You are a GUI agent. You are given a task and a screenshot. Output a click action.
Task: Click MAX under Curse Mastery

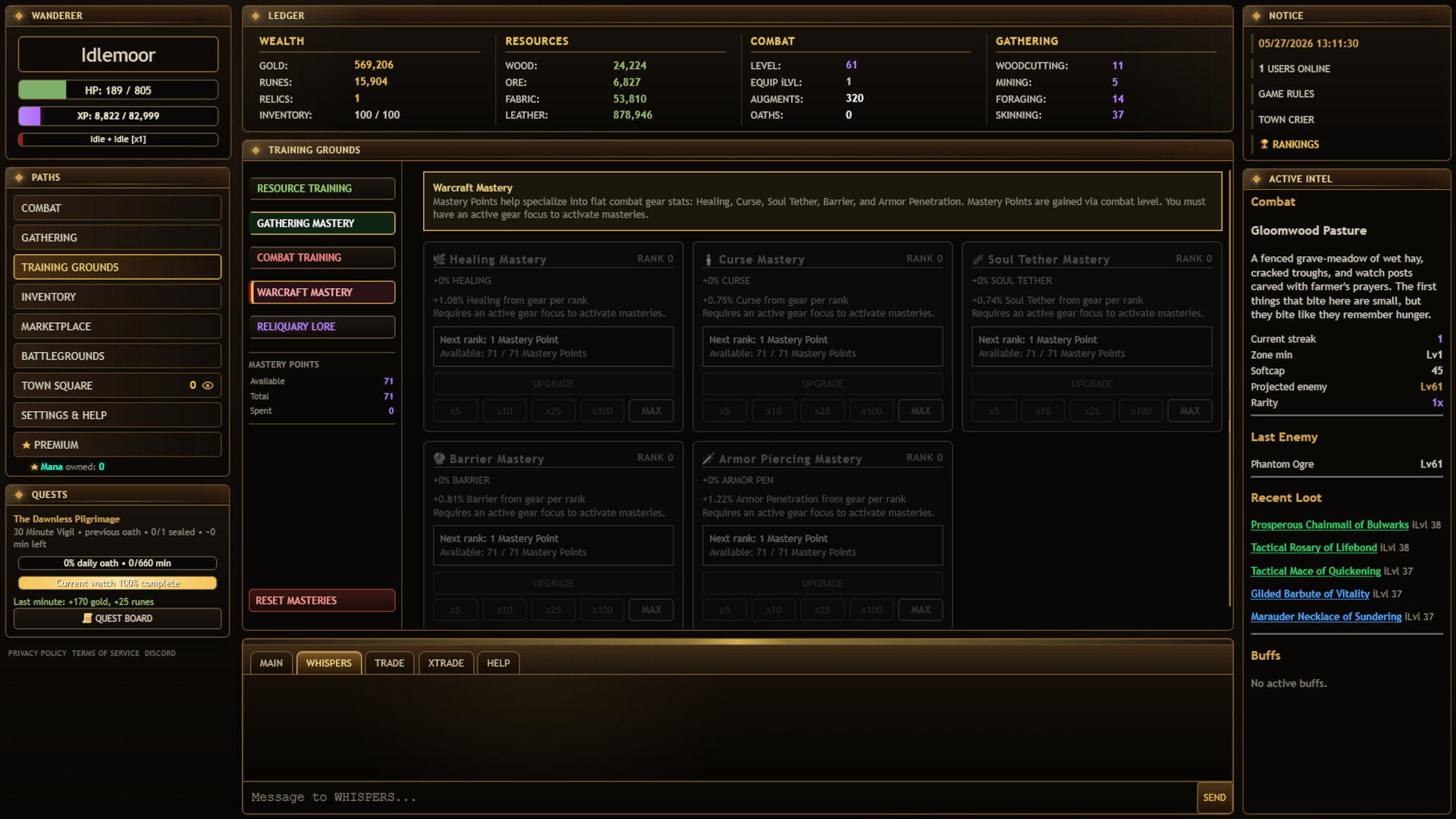pos(921,411)
